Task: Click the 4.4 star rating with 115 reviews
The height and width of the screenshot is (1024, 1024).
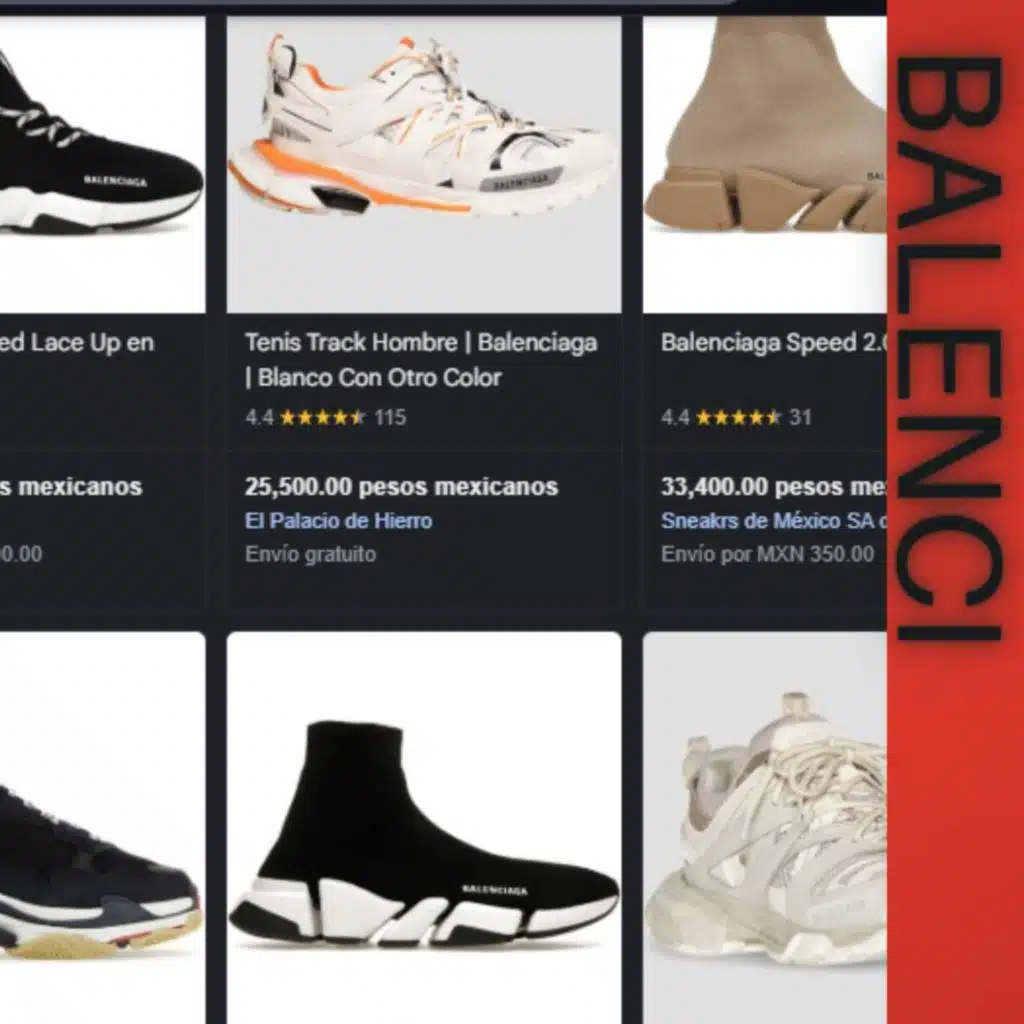Action: point(325,417)
